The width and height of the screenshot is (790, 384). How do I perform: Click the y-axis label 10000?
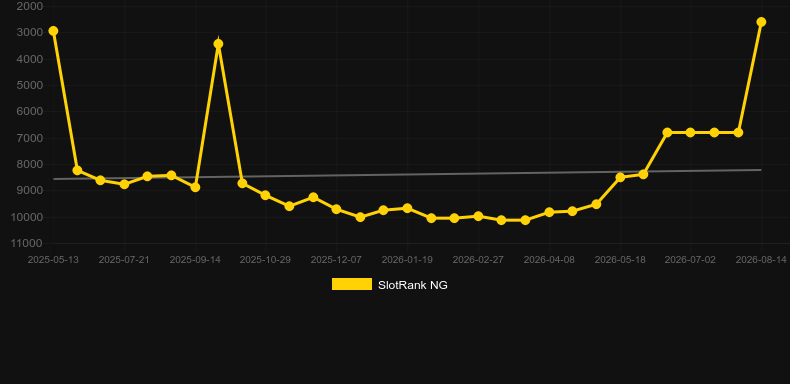pos(27,217)
